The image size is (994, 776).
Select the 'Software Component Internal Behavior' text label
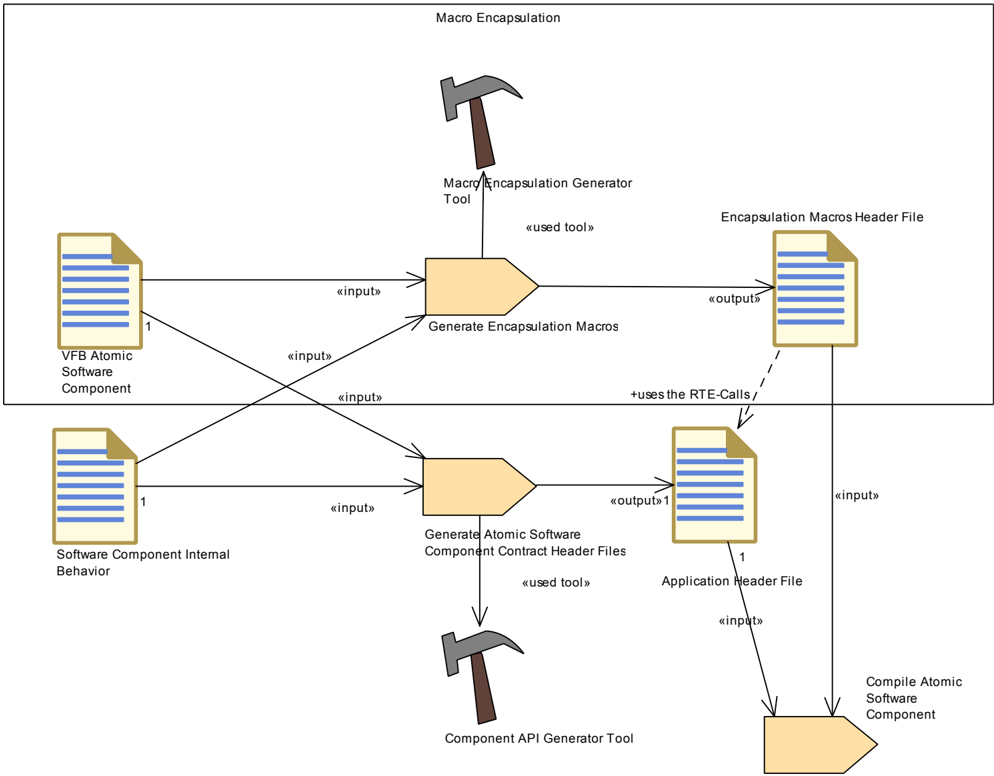pos(143,562)
